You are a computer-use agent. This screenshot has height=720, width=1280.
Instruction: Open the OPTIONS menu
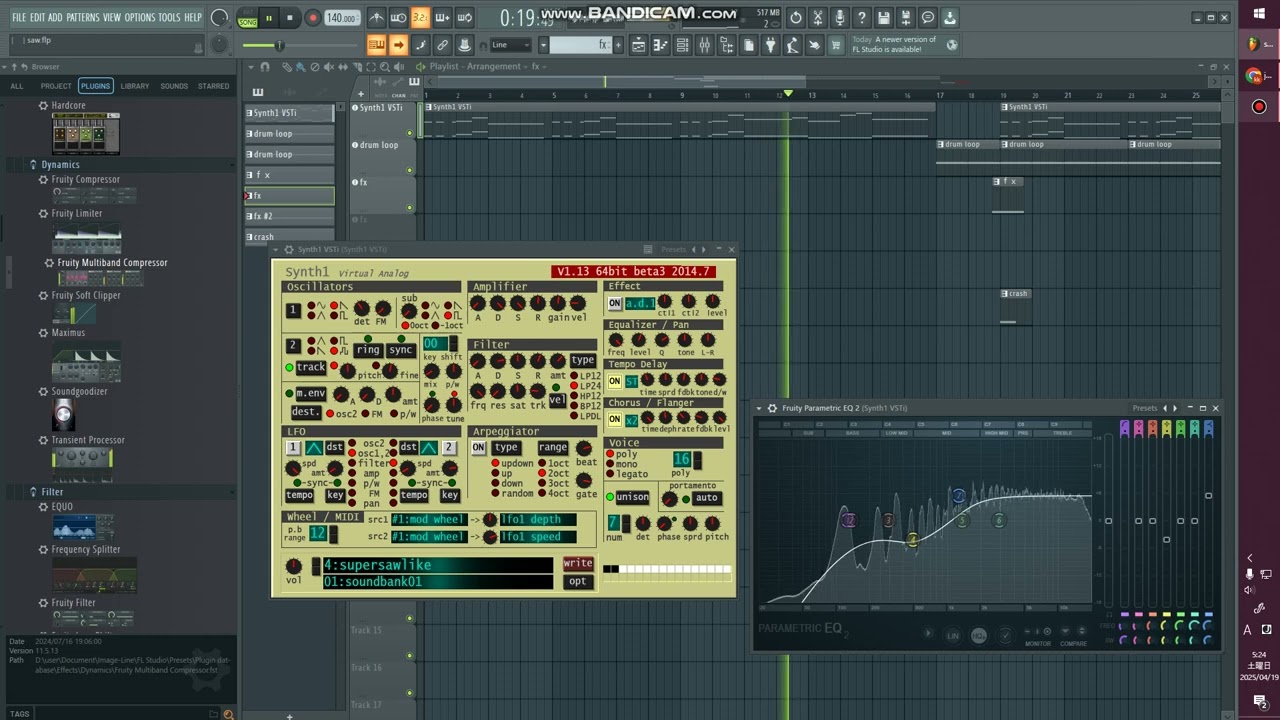[x=140, y=17]
